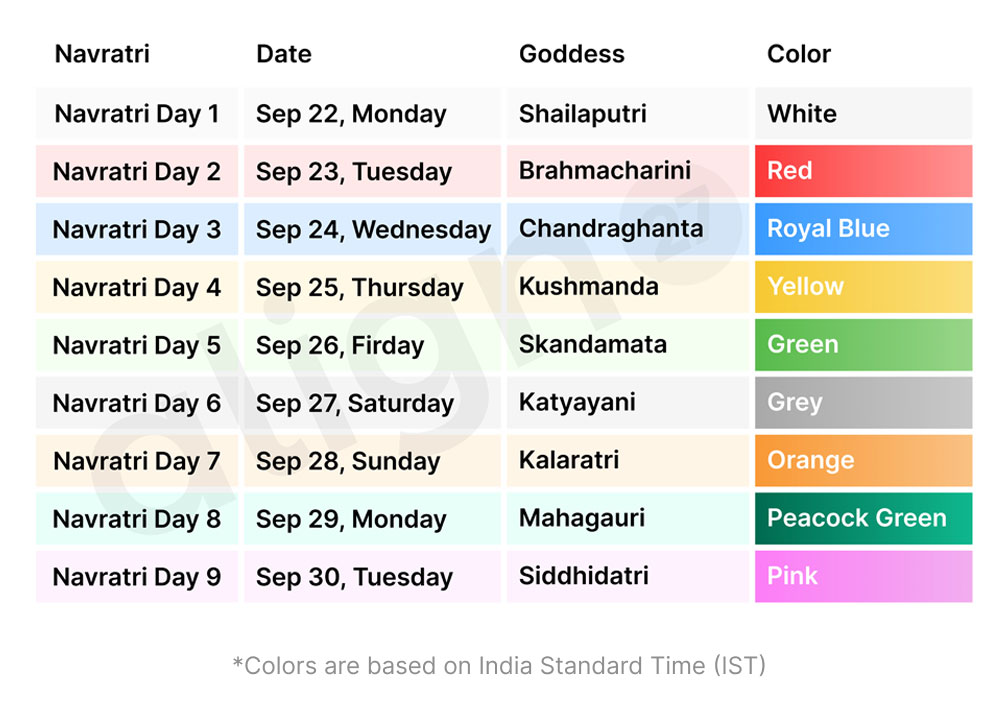Click the Peacock Green swatch

click(863, 519)
